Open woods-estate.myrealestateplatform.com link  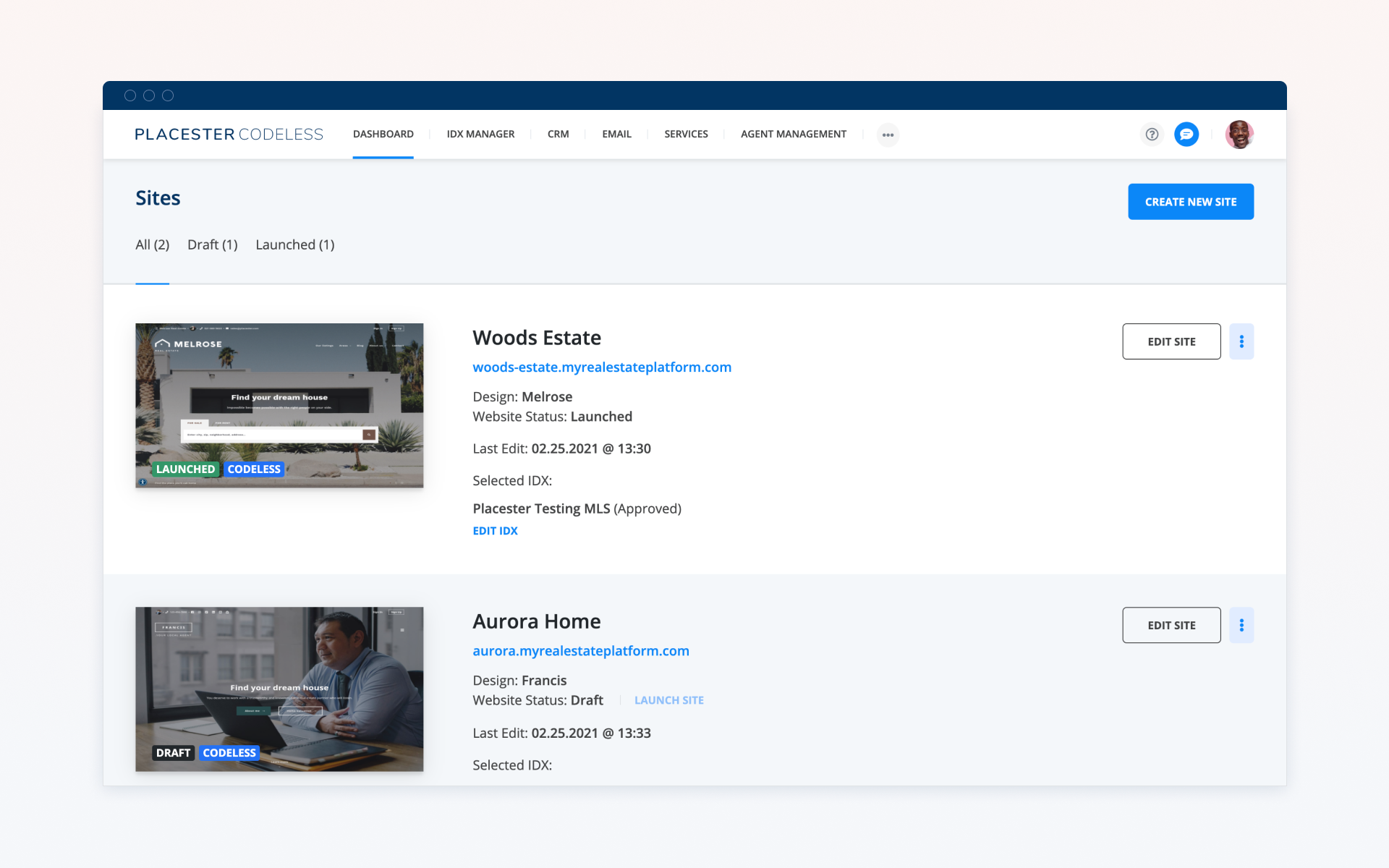(601, 367)
